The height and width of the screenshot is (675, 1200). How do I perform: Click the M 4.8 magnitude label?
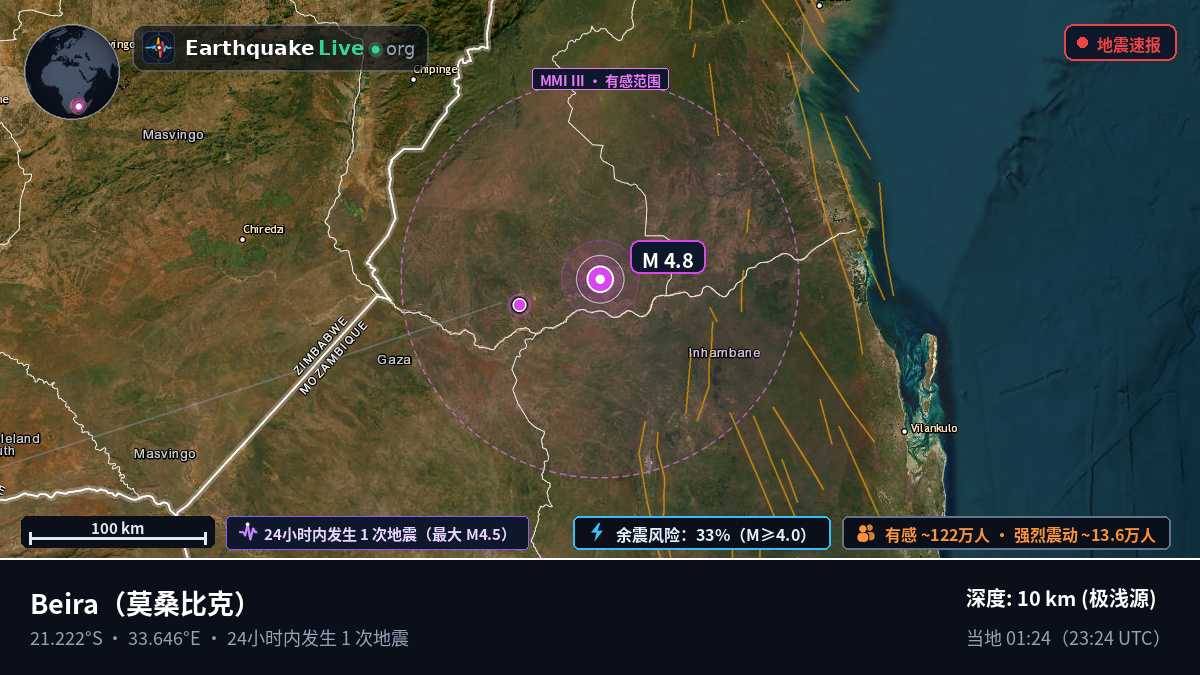tap(668, 258)
